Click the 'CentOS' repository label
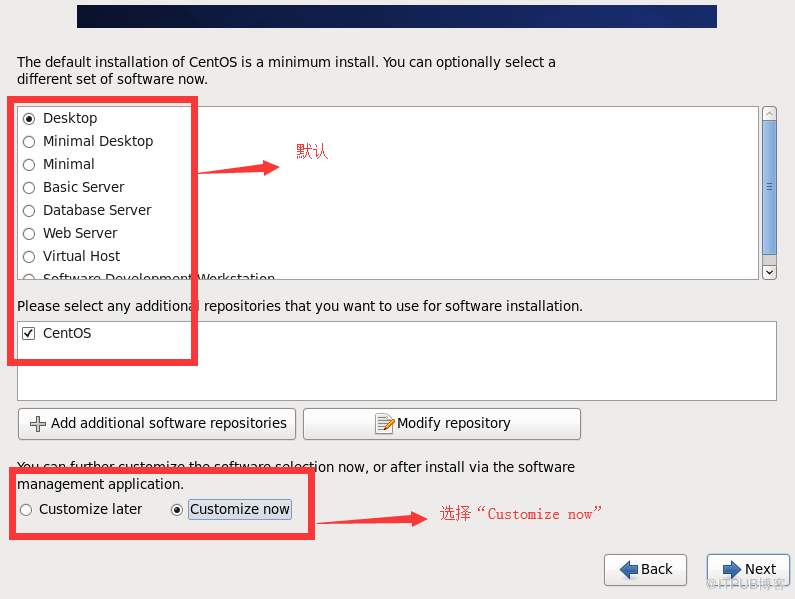The height and width of the screenshot is (599, 795). 67,333
